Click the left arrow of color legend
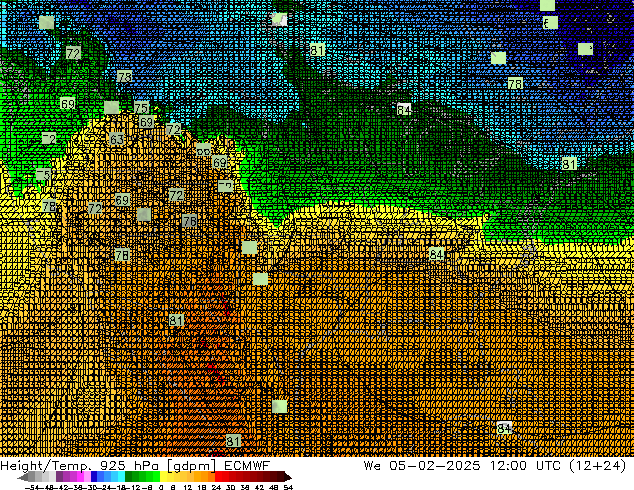 point(10,477)
